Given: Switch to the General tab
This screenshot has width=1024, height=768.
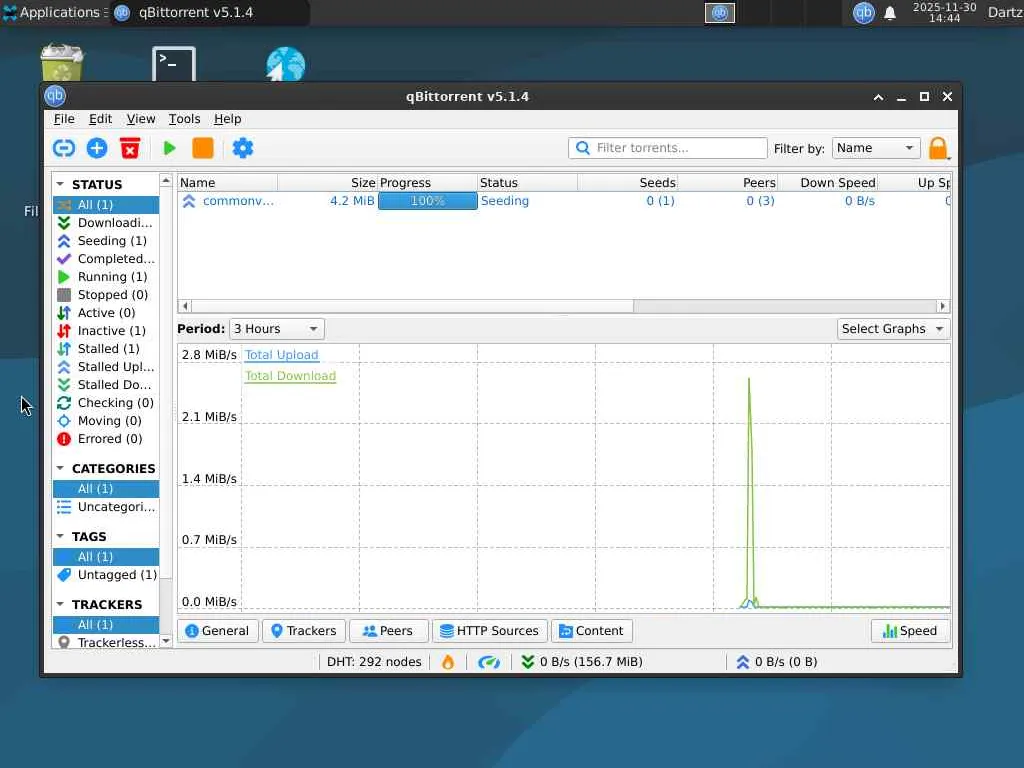Looking at the screenshot, I should [x=217, y=631].
